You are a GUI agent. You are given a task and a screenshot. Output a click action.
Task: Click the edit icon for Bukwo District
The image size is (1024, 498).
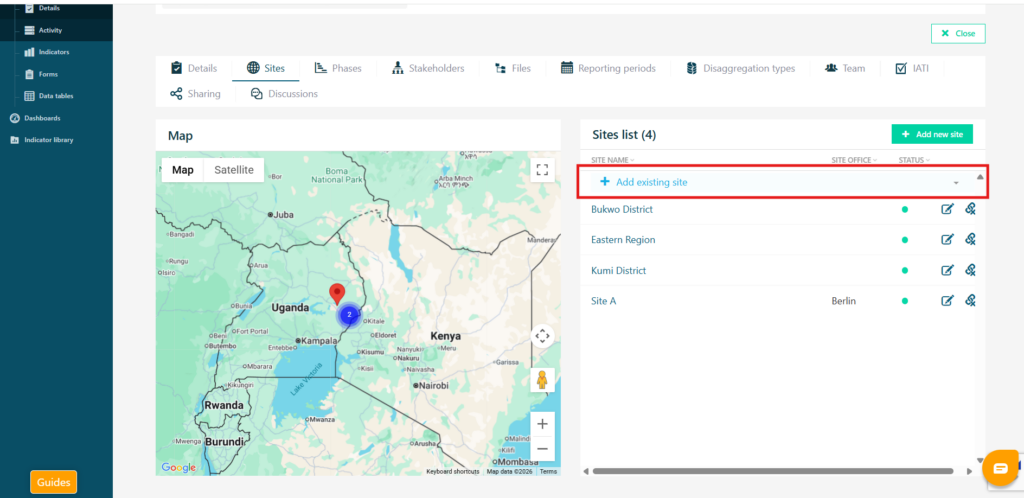click(947, 209)
